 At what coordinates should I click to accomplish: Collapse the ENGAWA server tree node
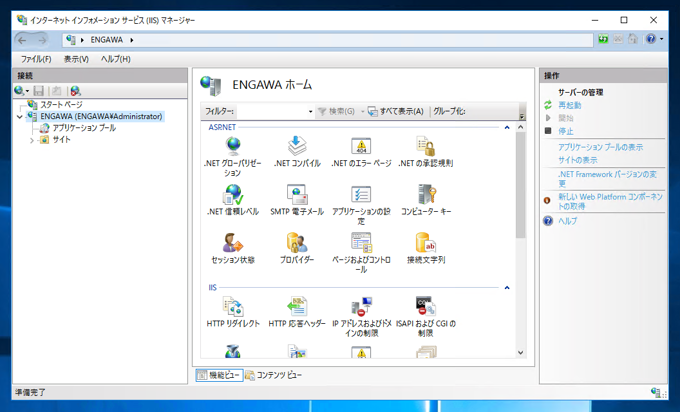(x=20, y=117)
